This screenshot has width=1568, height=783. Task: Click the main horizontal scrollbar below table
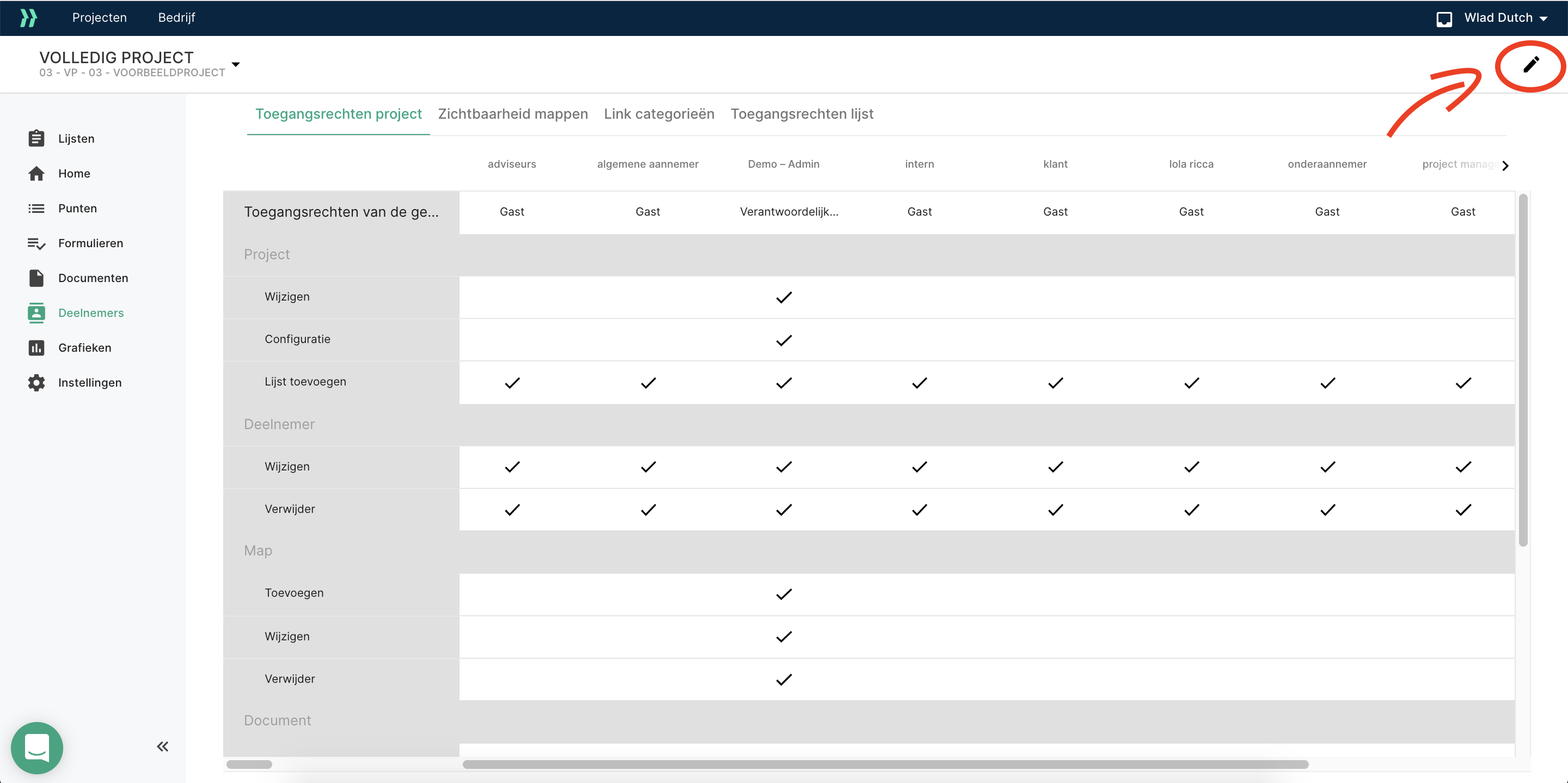point(886,764)
